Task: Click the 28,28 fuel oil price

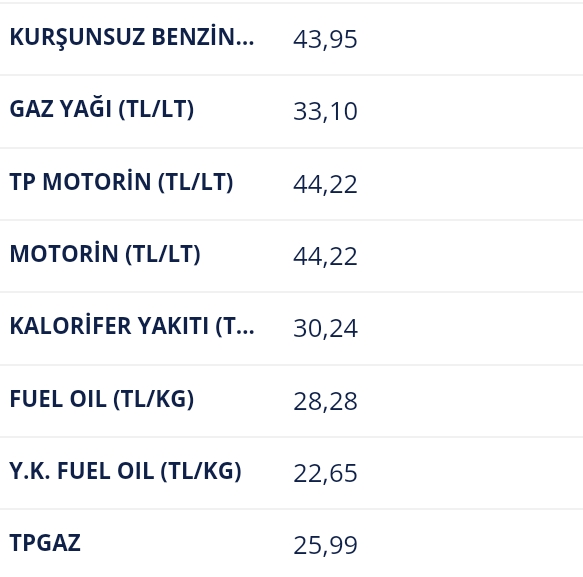Action: (325, 402)
